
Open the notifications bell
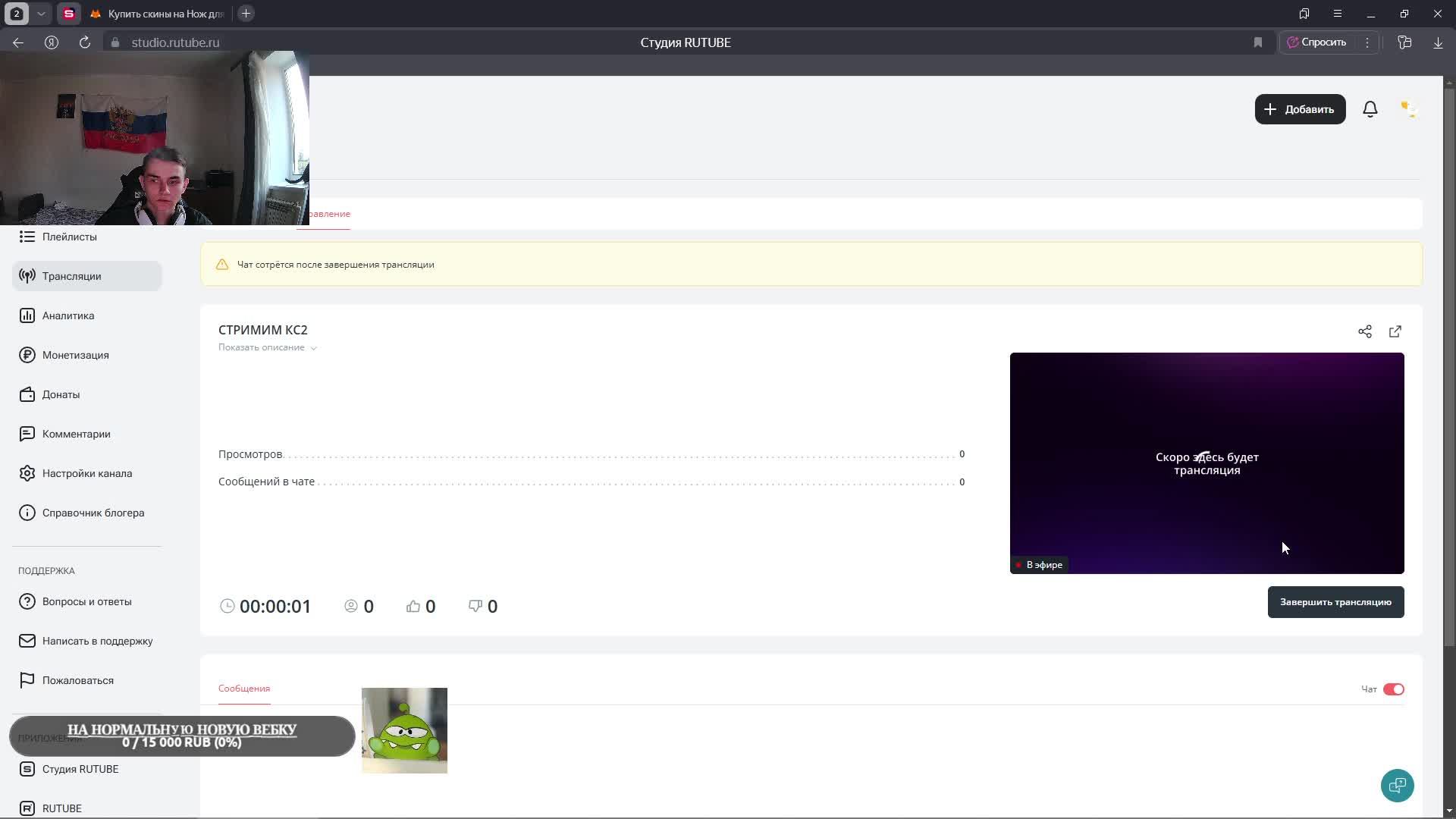tap(1370, 109)
